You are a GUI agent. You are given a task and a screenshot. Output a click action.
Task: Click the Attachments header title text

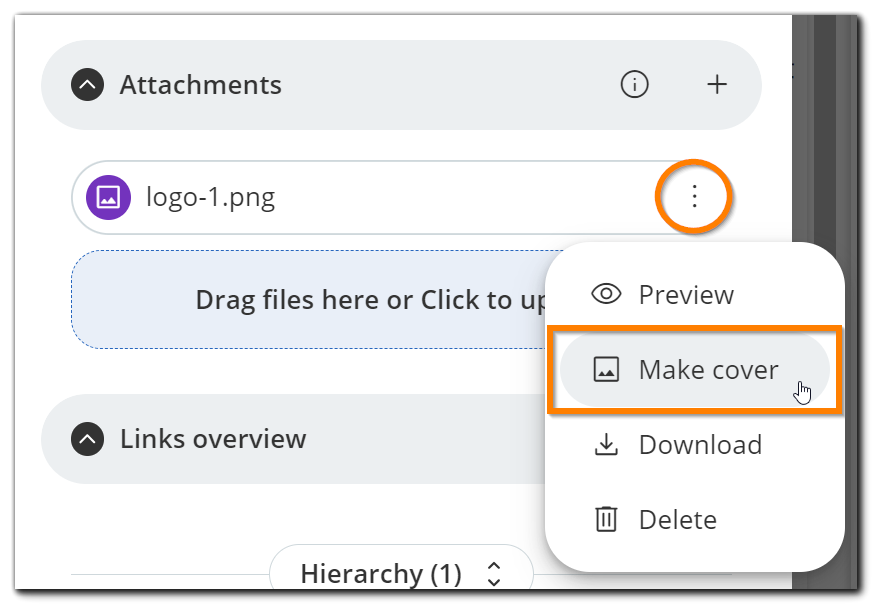(x=201, y=85)
